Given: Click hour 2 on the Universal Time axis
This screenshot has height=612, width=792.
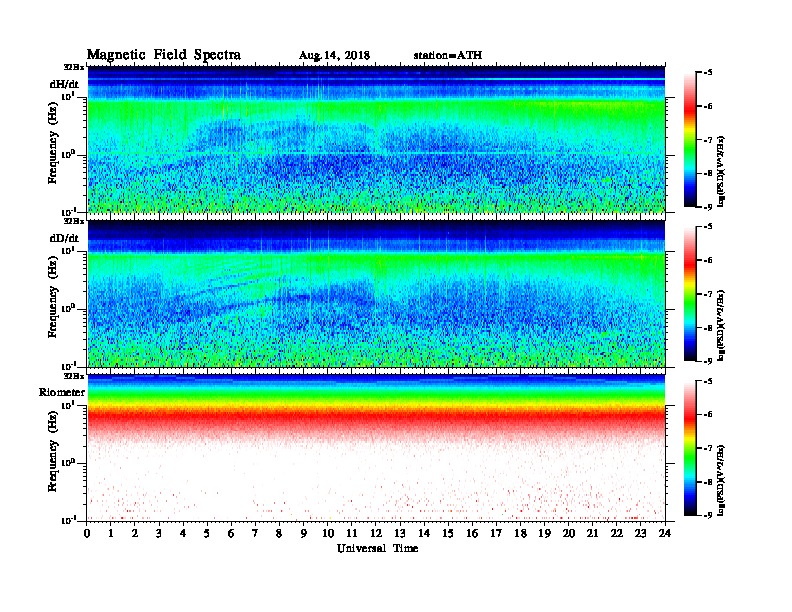Looking at the screenshot, I should tap(135, 533).
